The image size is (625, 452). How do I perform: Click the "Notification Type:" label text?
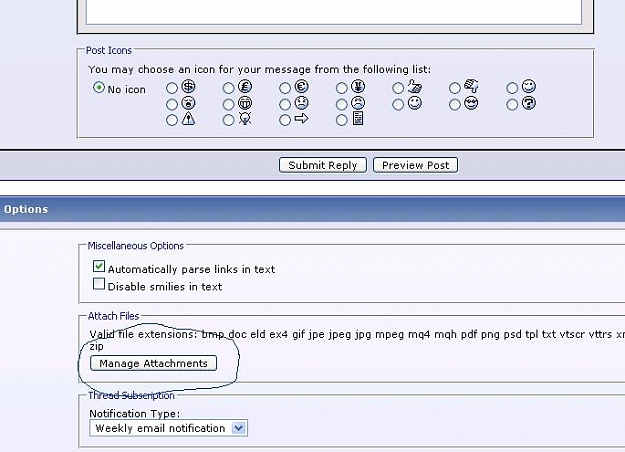click(x=135, y=413)
